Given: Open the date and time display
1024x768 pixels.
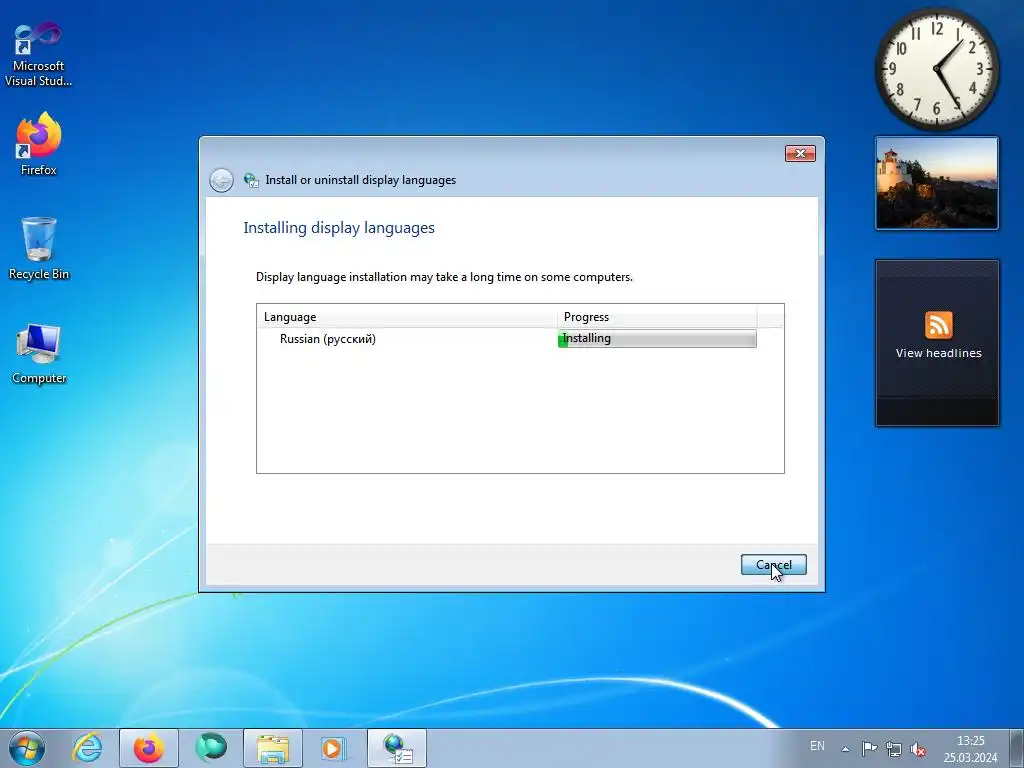Looking at the screenshot, I should point(970,749).
